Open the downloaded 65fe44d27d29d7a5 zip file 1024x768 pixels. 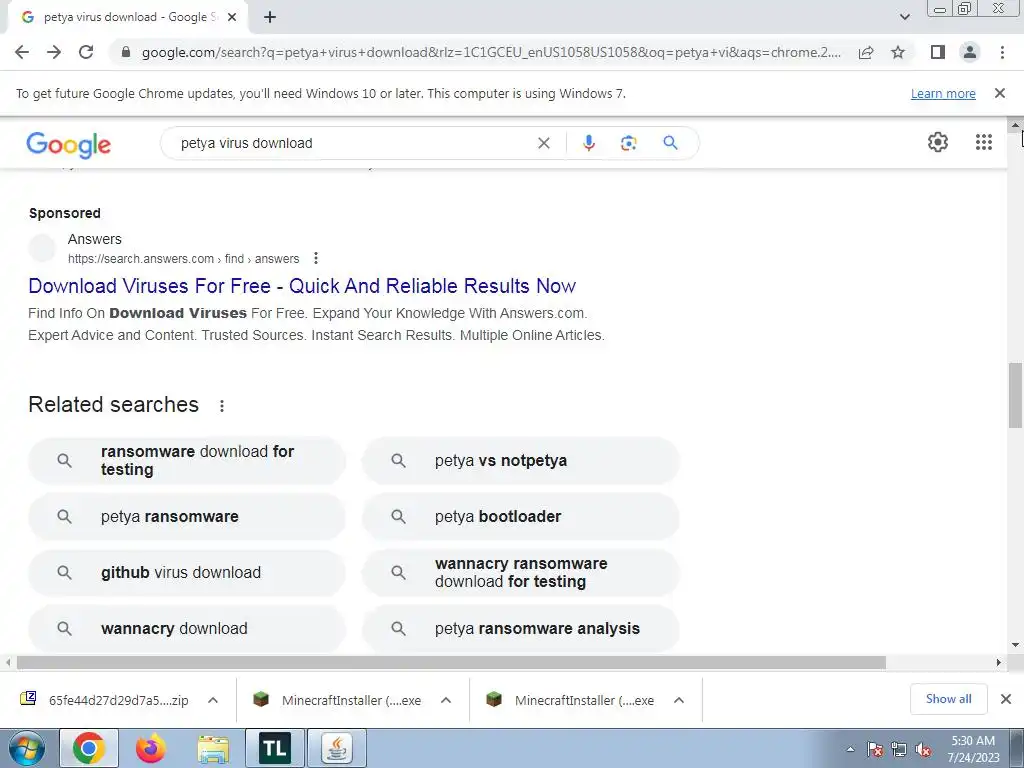pos(104,700)
